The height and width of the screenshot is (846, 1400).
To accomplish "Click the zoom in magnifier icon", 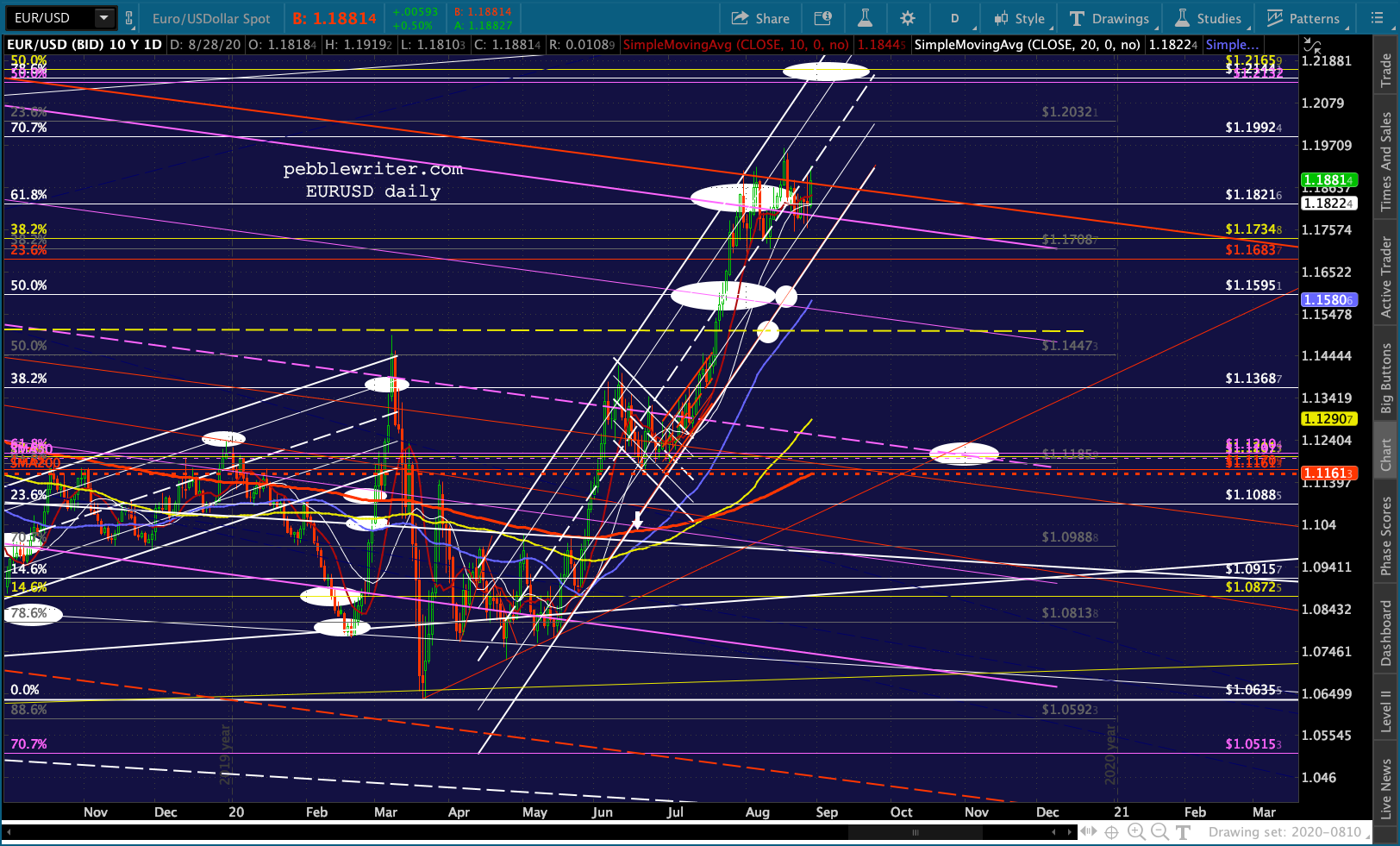I will point(1136,832).
